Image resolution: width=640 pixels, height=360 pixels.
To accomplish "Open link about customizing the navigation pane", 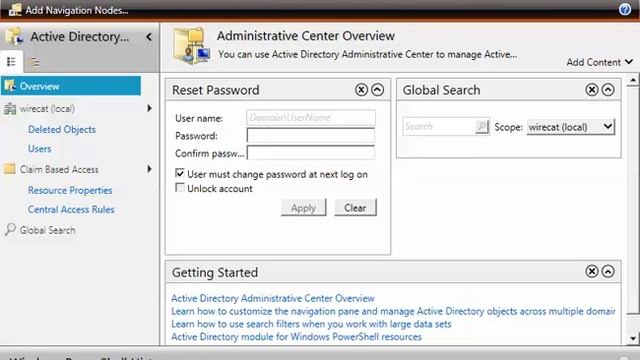I will click(x=393, y=311).
